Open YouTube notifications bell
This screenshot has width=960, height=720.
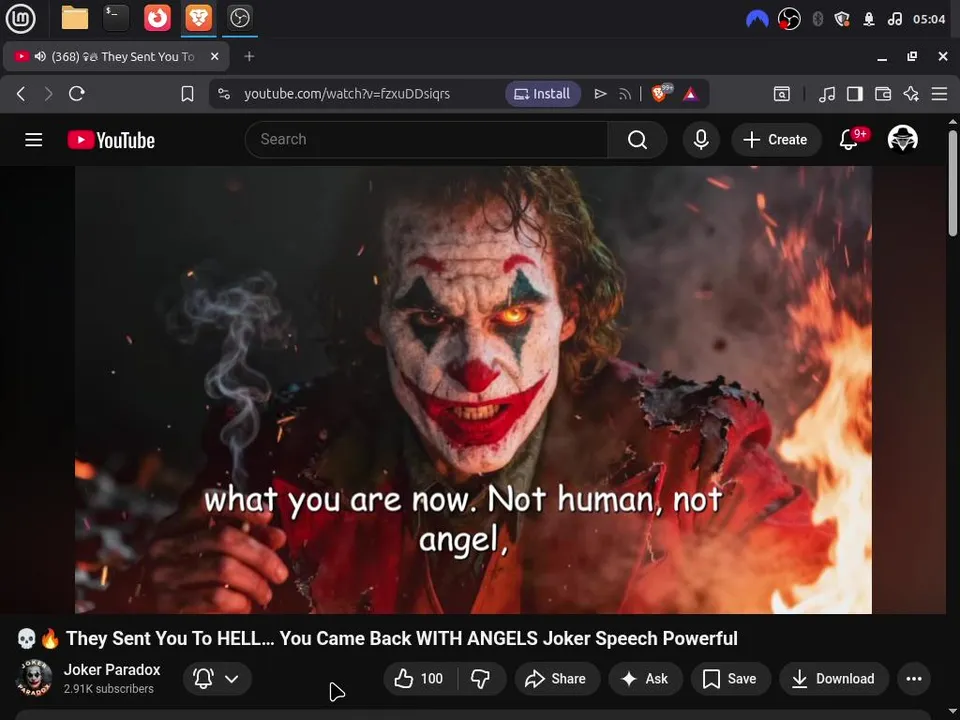pos(849,140)
